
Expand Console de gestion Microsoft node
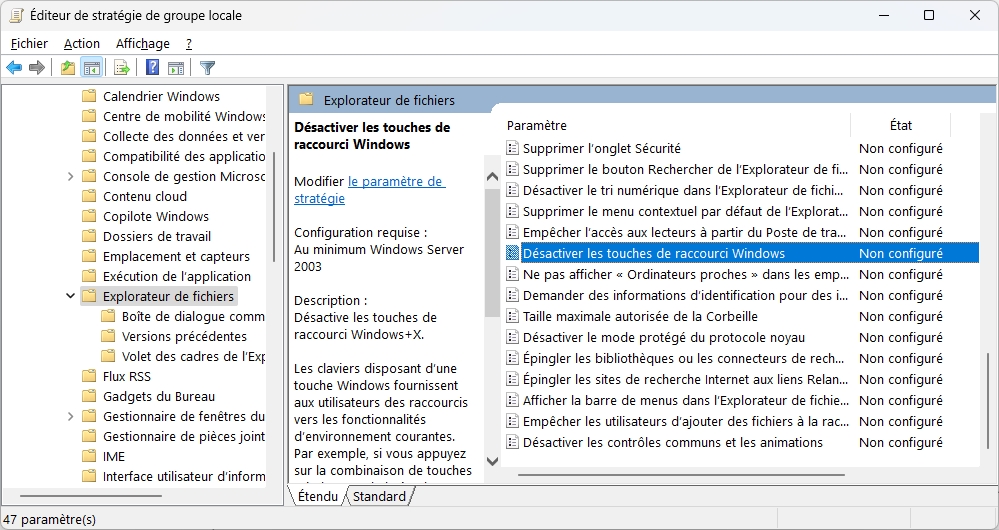(71, 176)
